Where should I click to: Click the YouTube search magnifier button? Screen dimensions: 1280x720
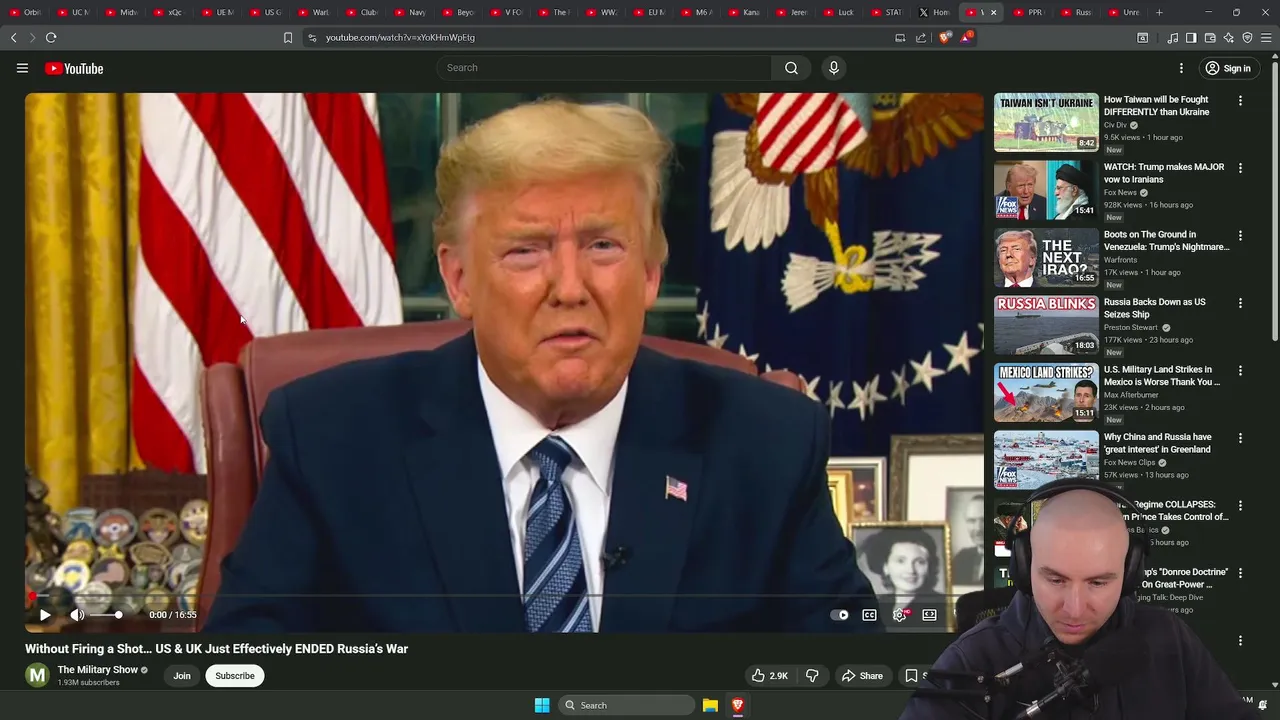(x=791, y=68)
